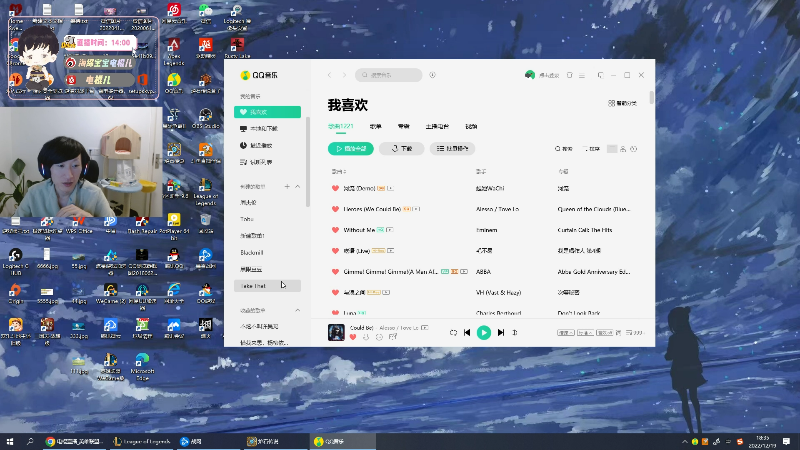Open 我喜欢 in the sidebar

coord(267,112)
